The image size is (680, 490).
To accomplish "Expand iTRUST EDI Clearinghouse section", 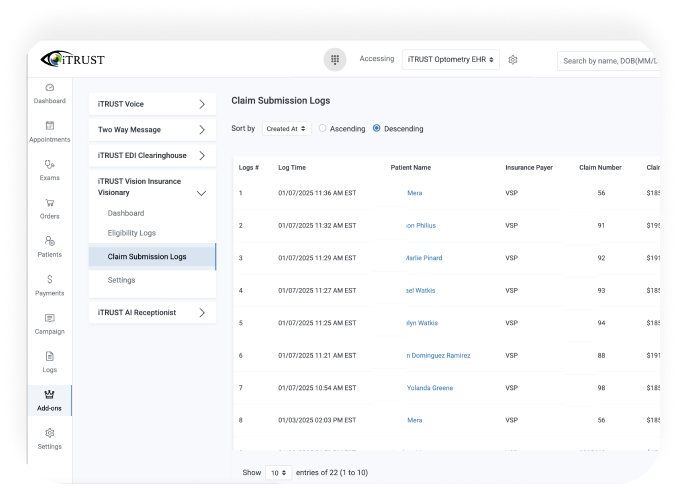I will click(152, 155).
